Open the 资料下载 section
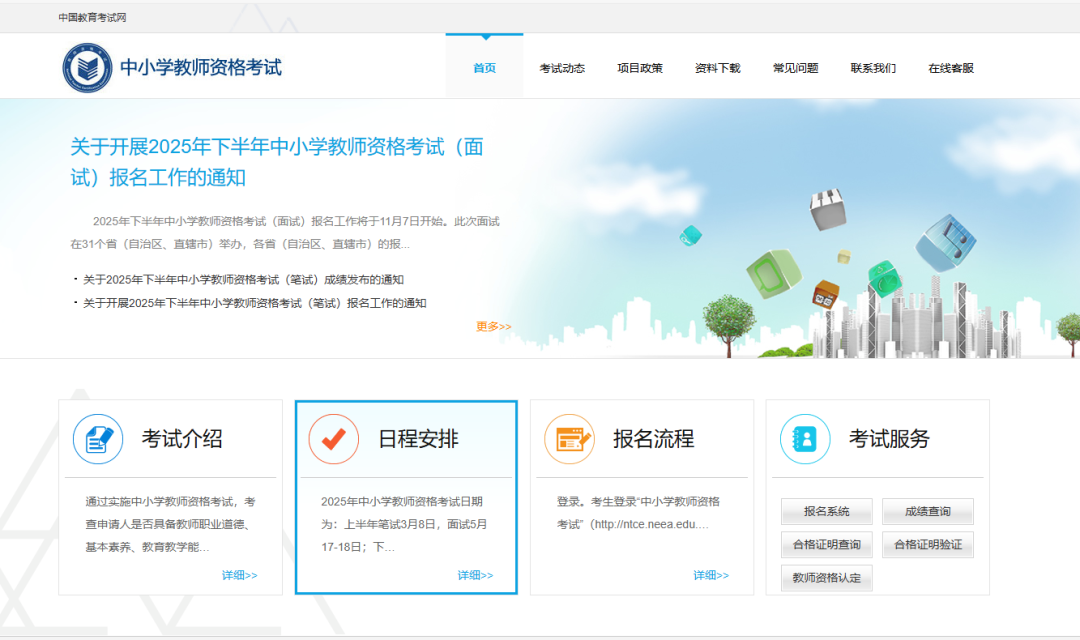This screenshot has width=1080, height=640. [x=716, y=68]
